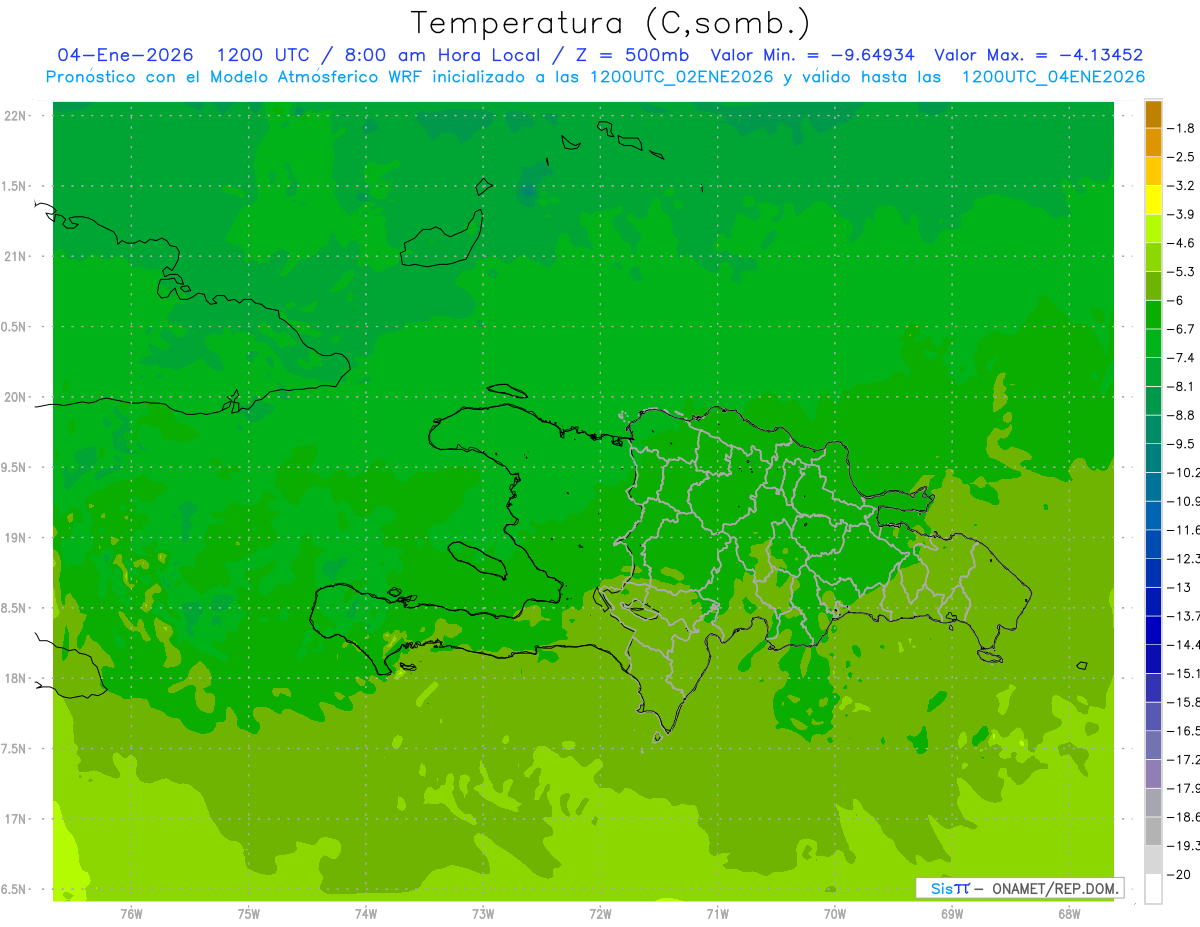
Task: Click latitude label "18N"
Action: point(15,678)
